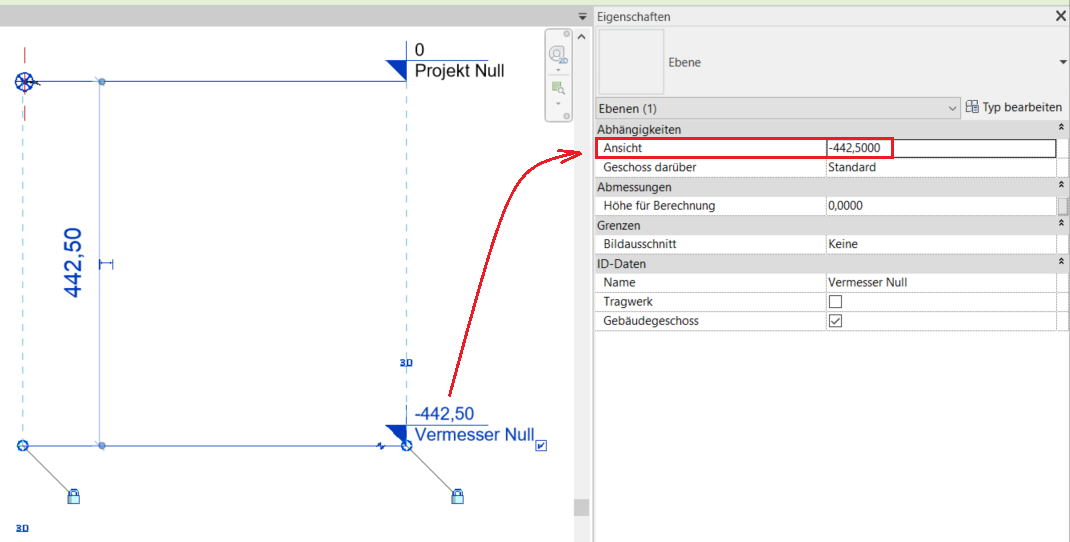
Task: Click the Projekt Null level head triangle
Action: point(399,68)
